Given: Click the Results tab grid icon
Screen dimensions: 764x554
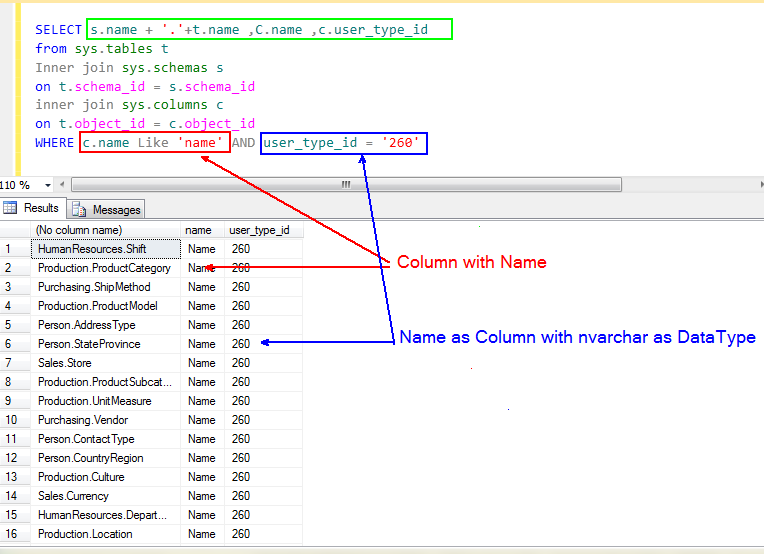Looking at the screenshot, I should (11, 208).
